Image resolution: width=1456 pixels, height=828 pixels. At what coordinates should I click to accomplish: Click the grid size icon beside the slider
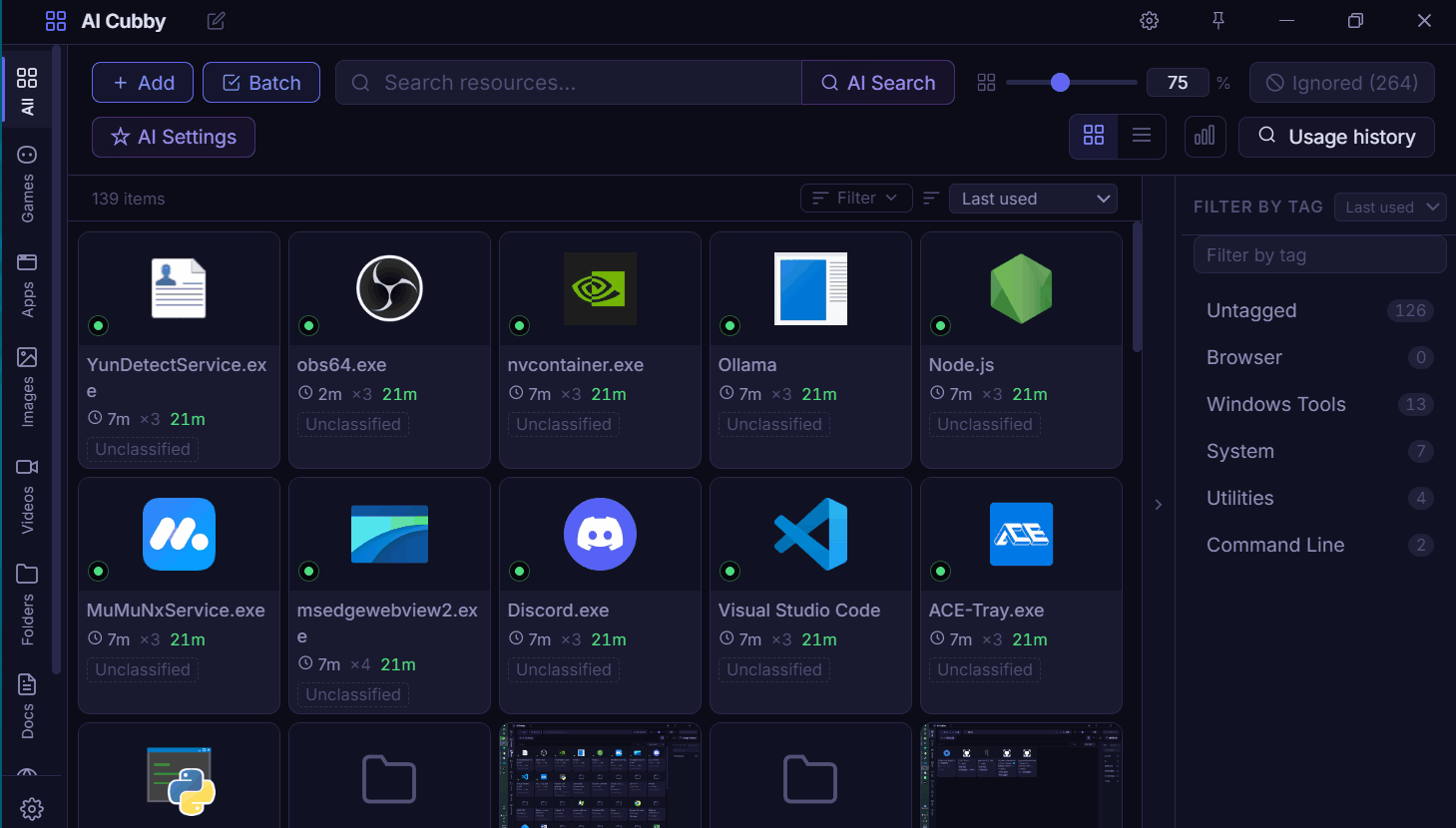986,83
